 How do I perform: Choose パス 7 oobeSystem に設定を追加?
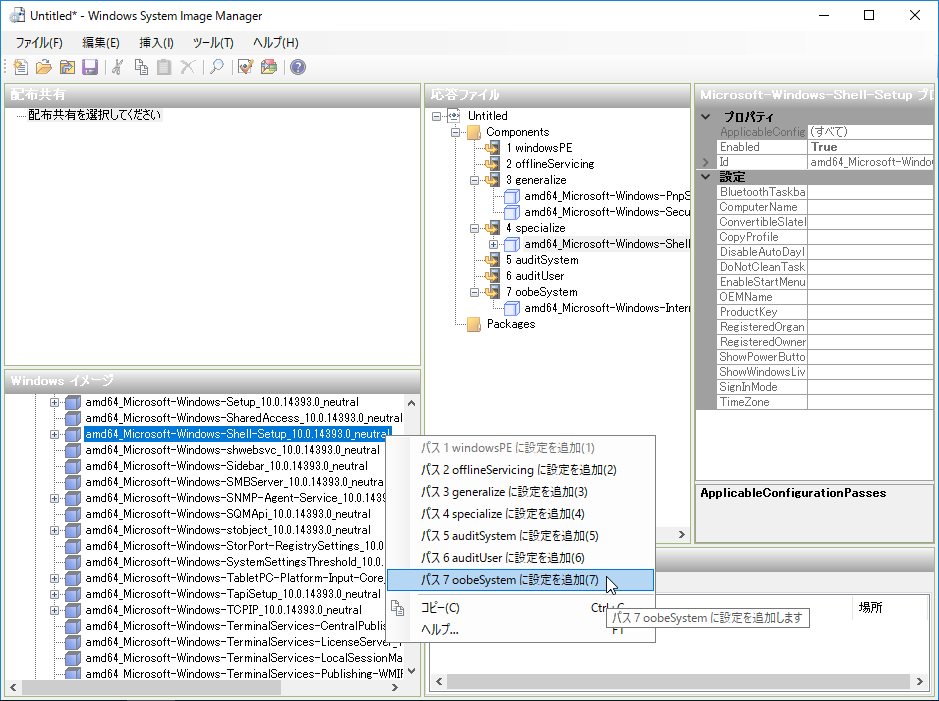(520, 579)
